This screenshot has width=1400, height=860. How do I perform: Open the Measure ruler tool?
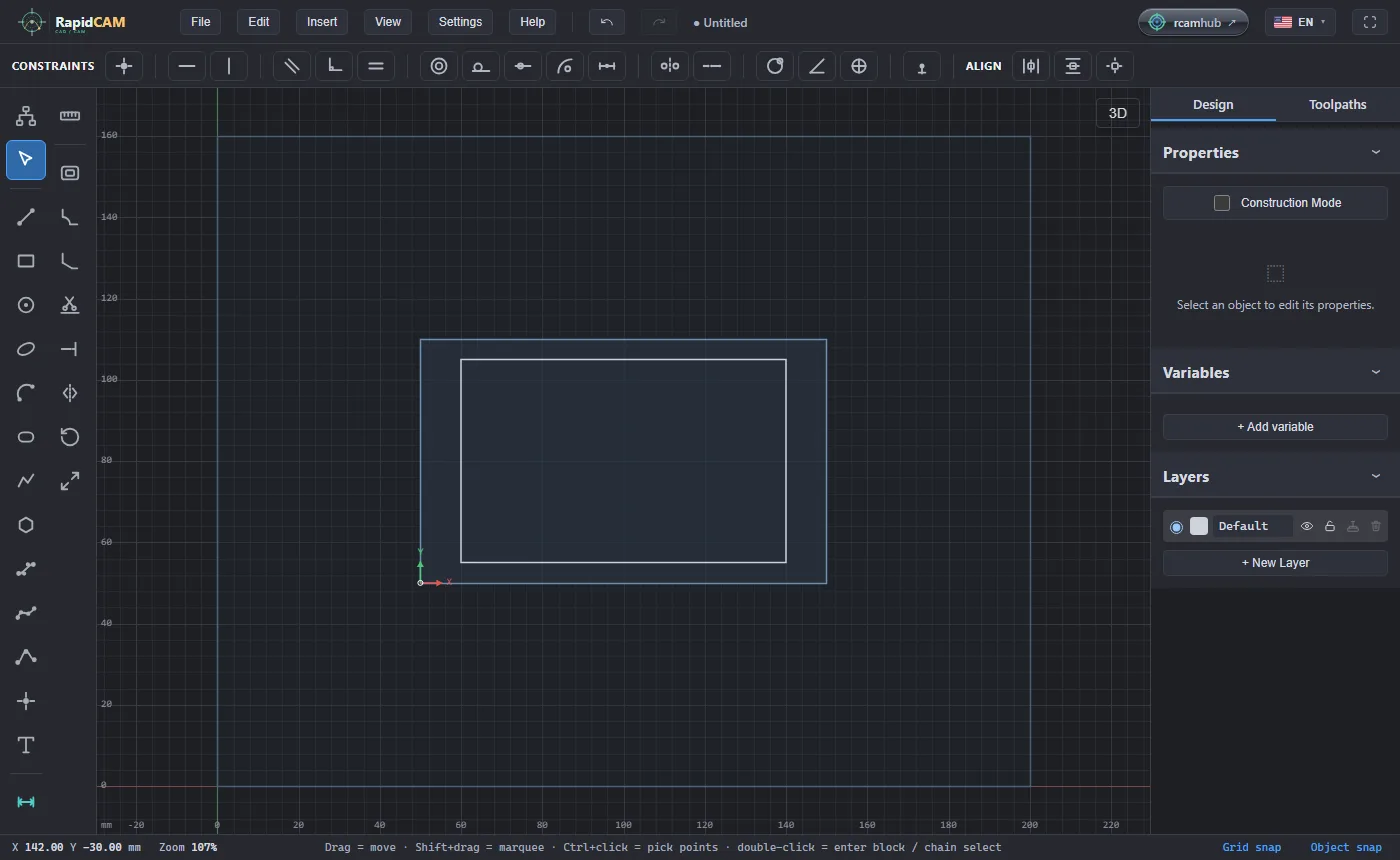(x=70, y=116)
